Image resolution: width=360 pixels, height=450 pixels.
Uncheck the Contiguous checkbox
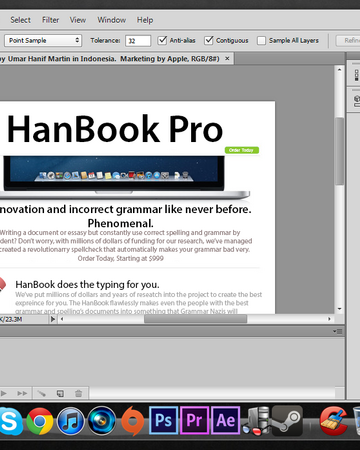[x=209, y=40]
